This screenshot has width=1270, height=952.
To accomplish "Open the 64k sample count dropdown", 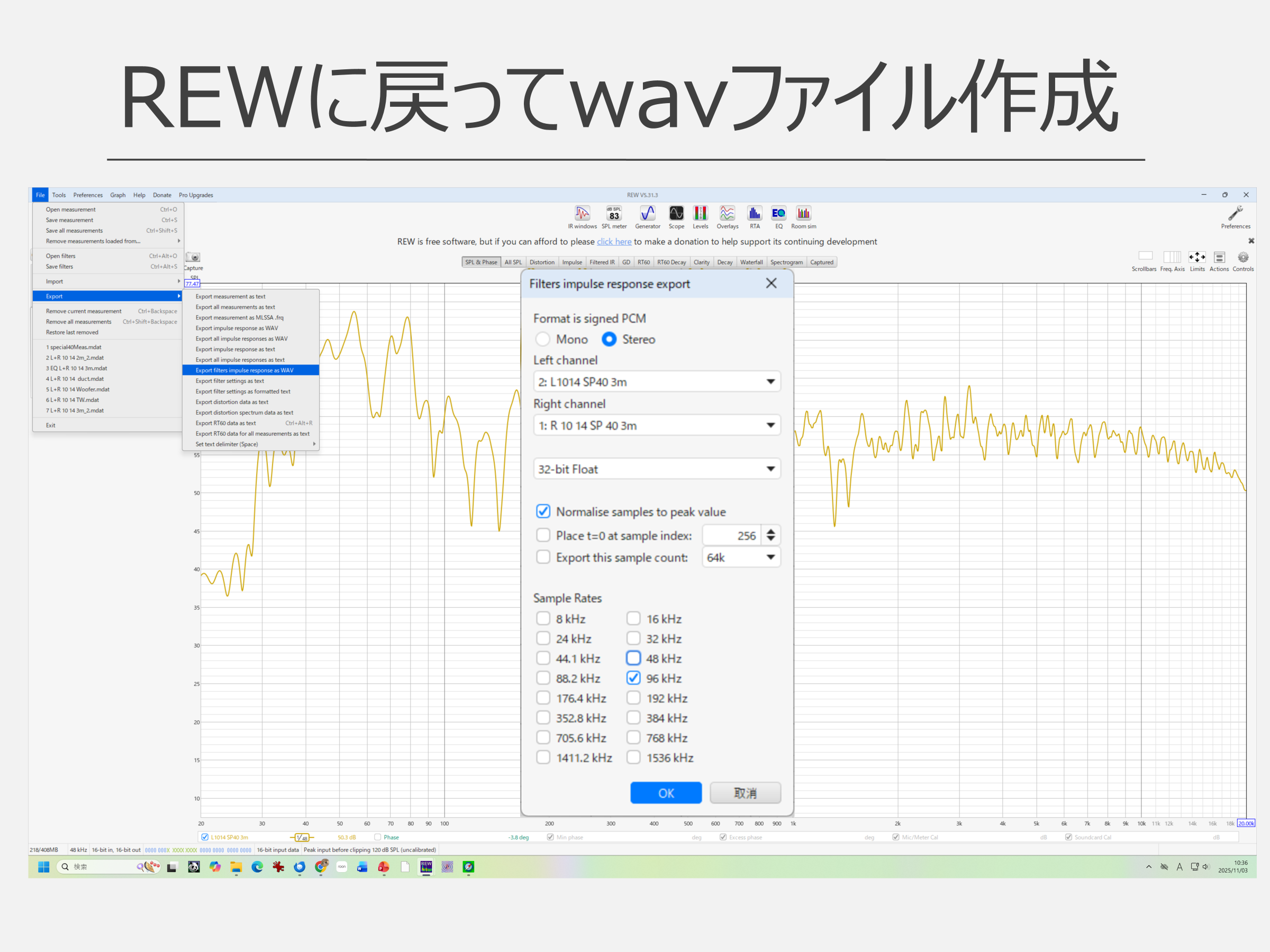I will tap(770, 557).
